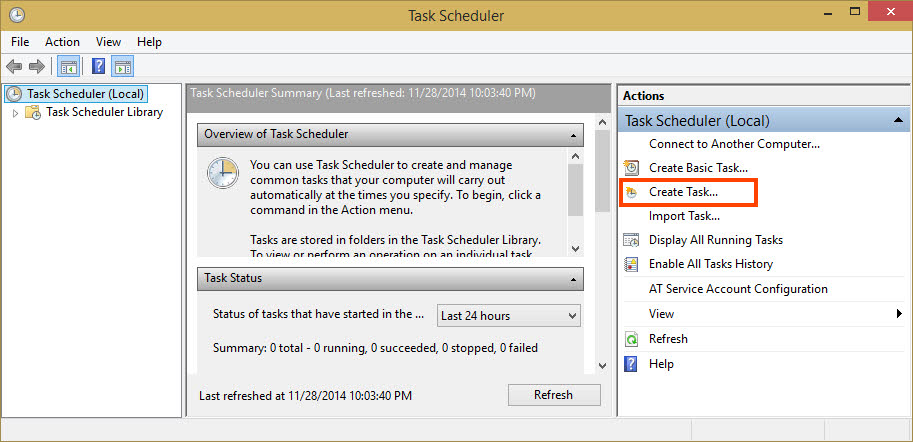913x442 pixels.
Task: Click AT Service Account Configuration
Action: [x=738, y=289]
